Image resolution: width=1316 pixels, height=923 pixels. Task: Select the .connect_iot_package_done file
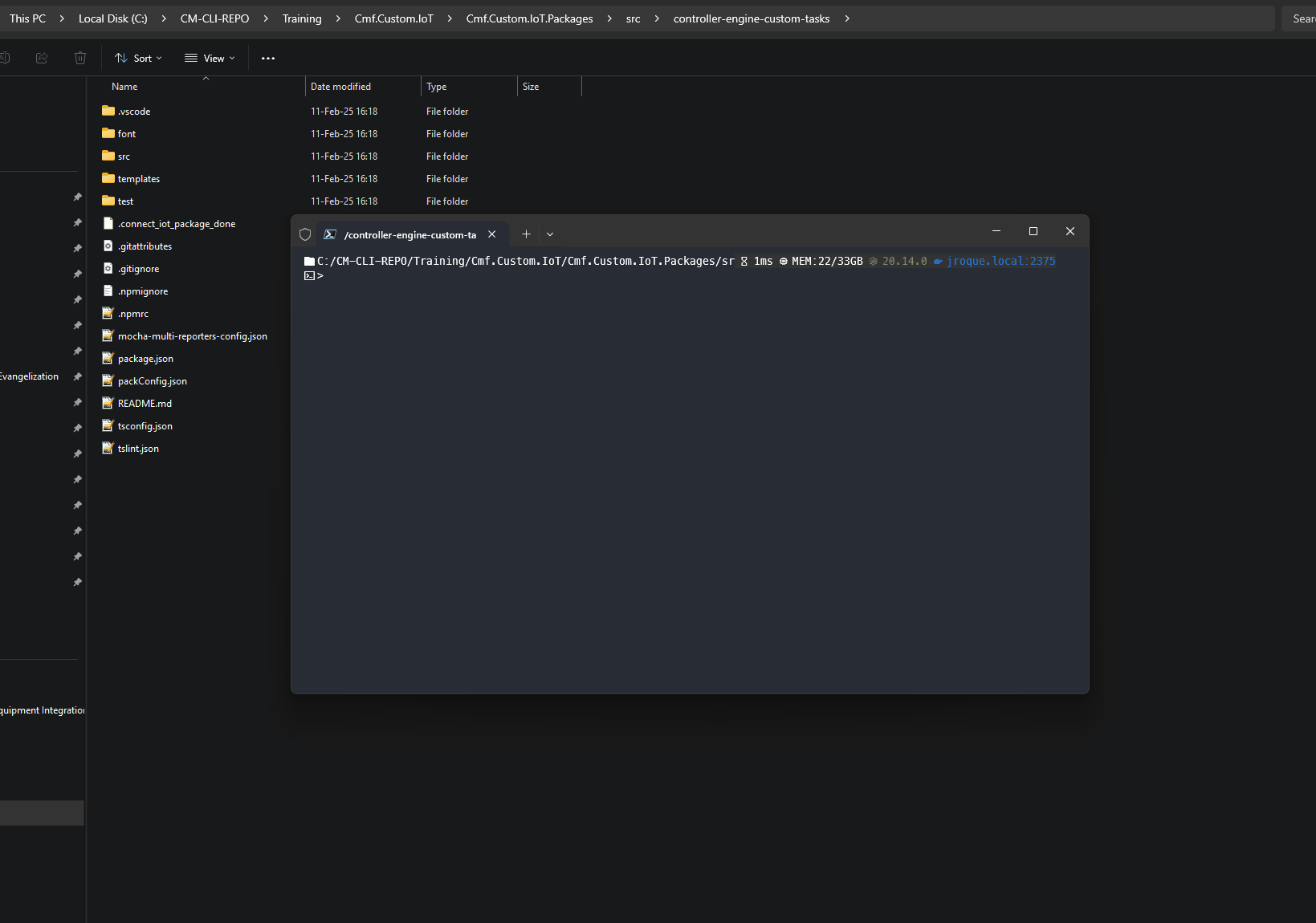176,224
